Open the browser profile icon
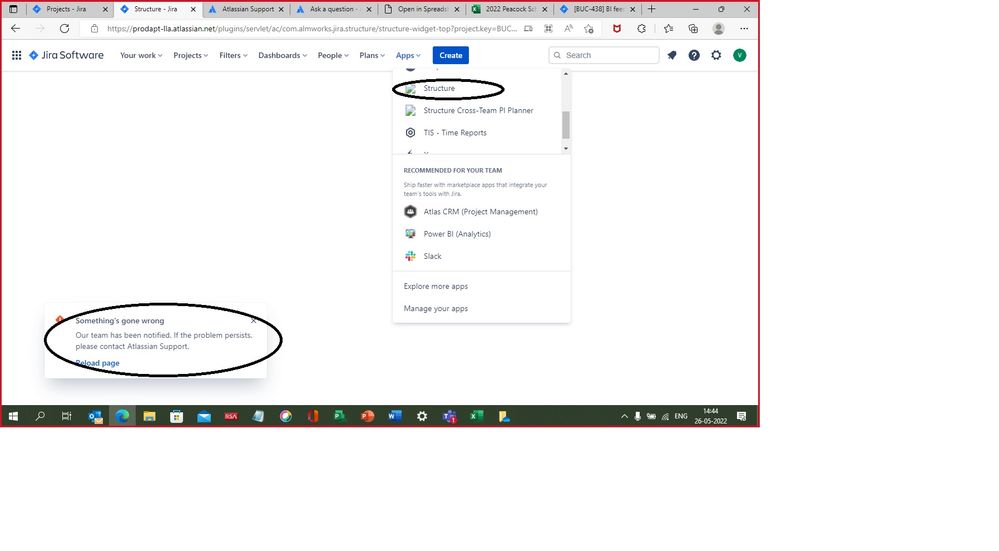Image resolution: width=999 pixels, height=551 pixels. 718,29
